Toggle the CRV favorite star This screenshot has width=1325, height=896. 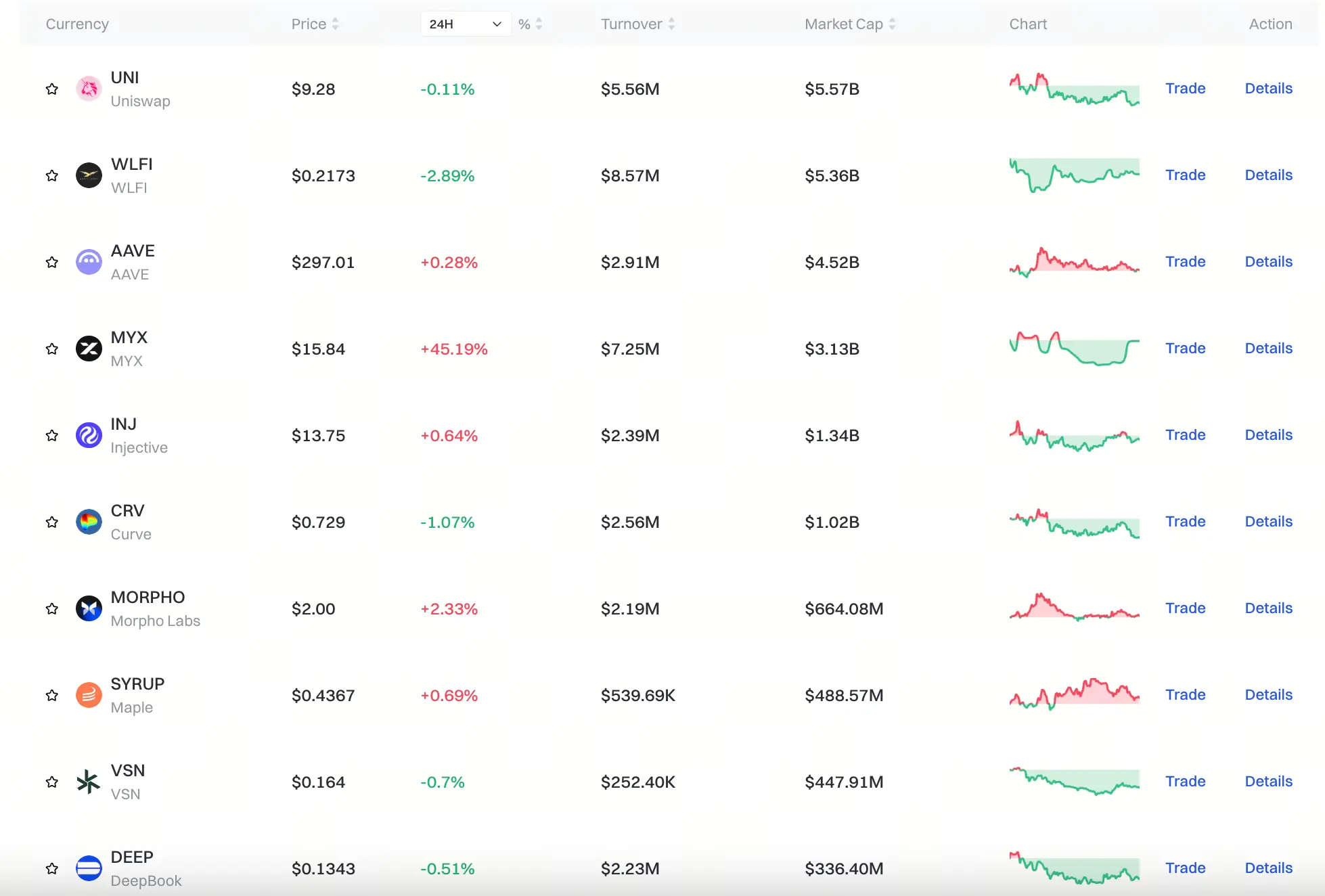pos(52,522)
